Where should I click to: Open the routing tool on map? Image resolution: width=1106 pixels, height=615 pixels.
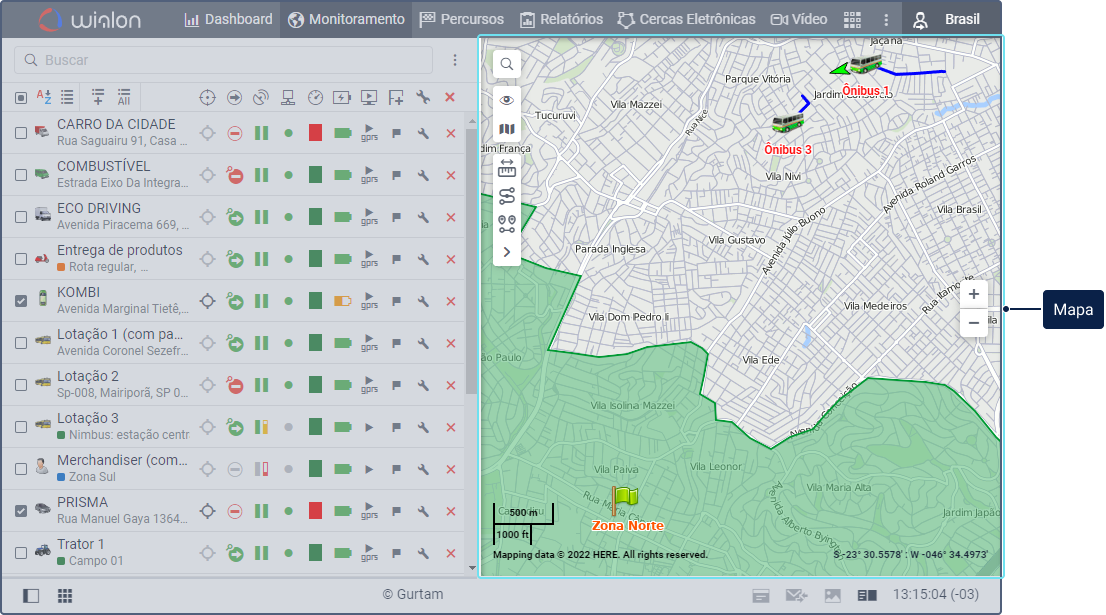coord(507,196)
